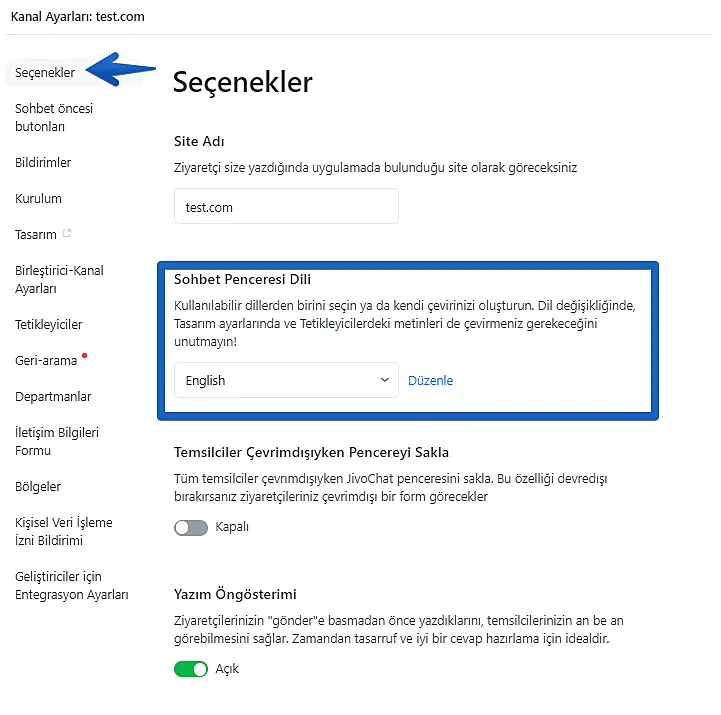This screenshot has width=721, height=715.
Task: Open the Seçenekler menu item
Action: (45, 72)
